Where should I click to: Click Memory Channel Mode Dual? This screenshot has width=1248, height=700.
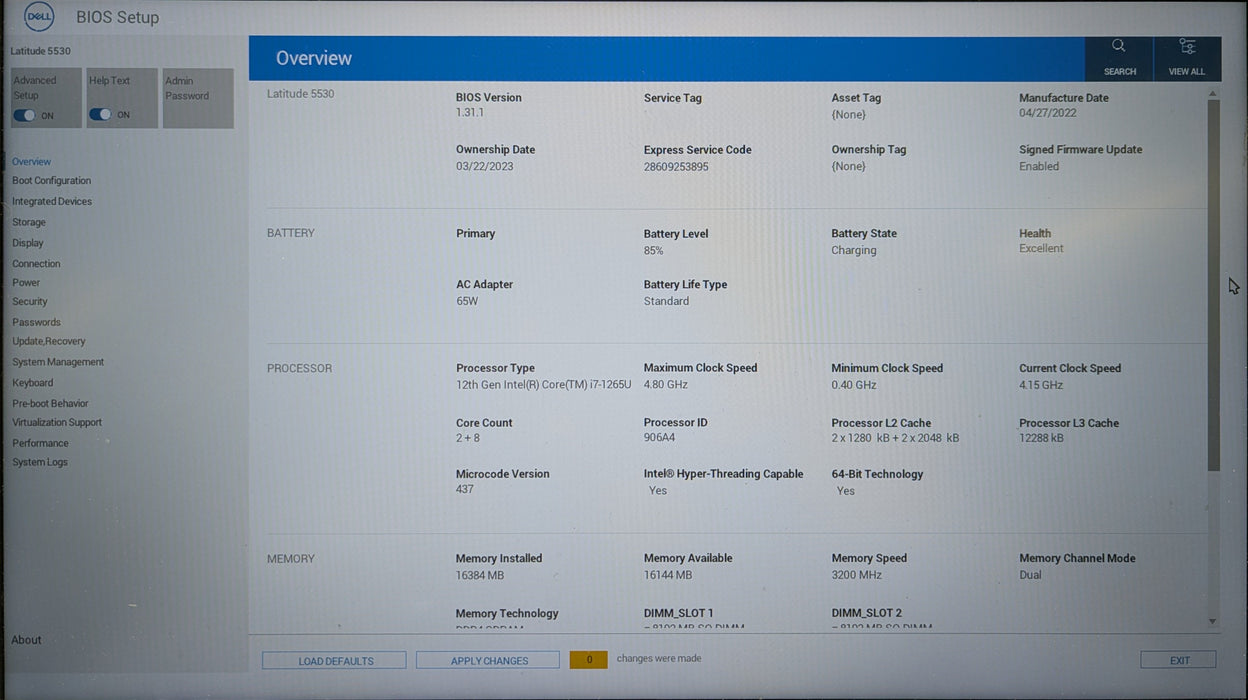tap(1030, 575)
